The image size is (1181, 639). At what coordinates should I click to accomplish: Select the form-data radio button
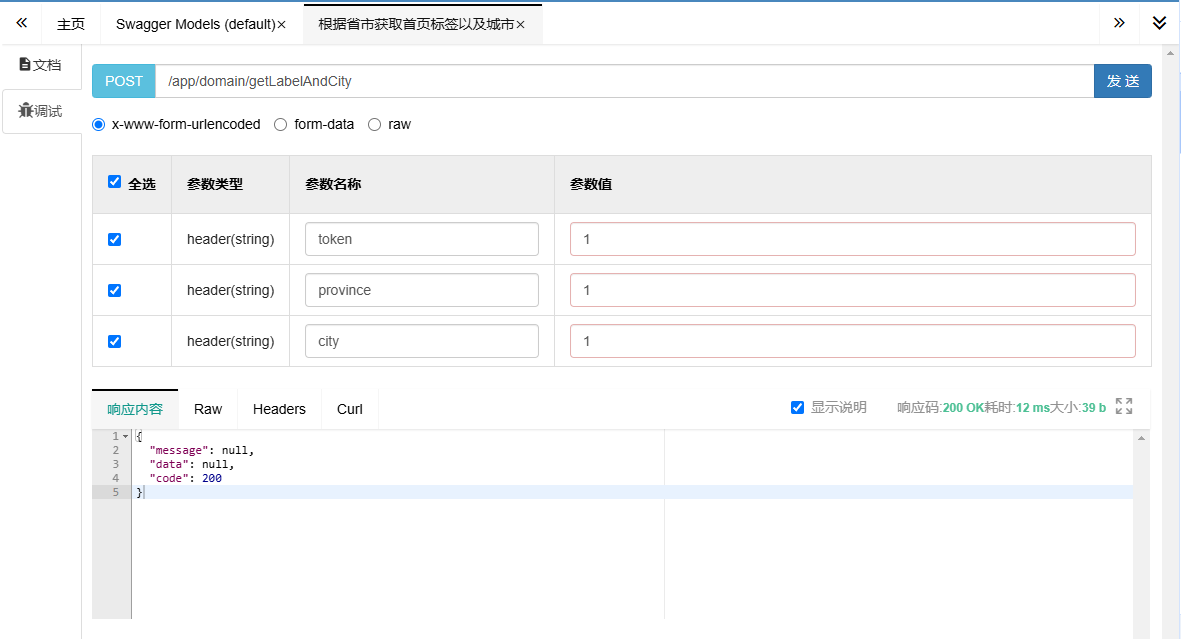(280, 124)
